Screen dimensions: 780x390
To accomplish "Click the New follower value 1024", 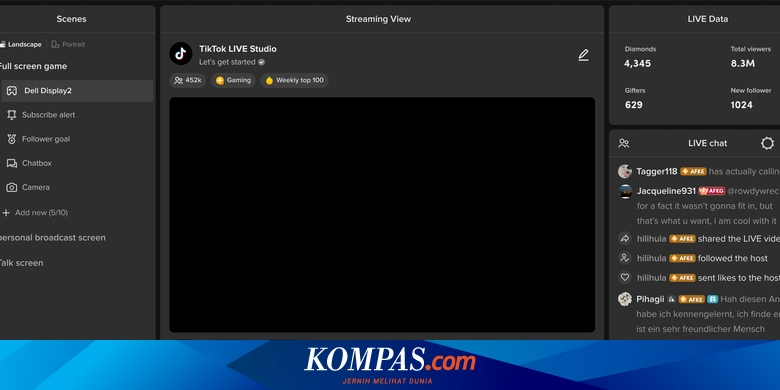I will (742, 105).
